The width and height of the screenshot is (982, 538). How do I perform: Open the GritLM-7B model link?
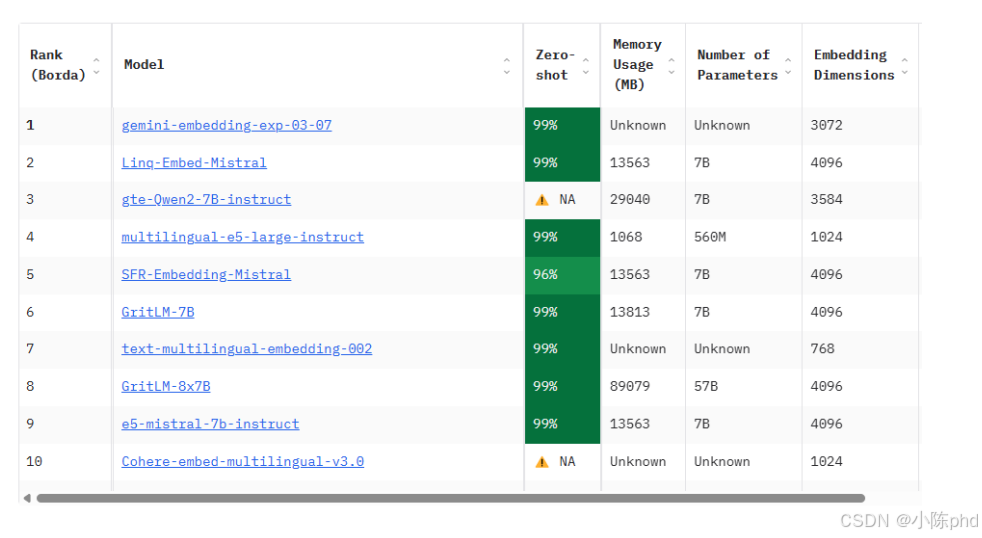(158, 312)
